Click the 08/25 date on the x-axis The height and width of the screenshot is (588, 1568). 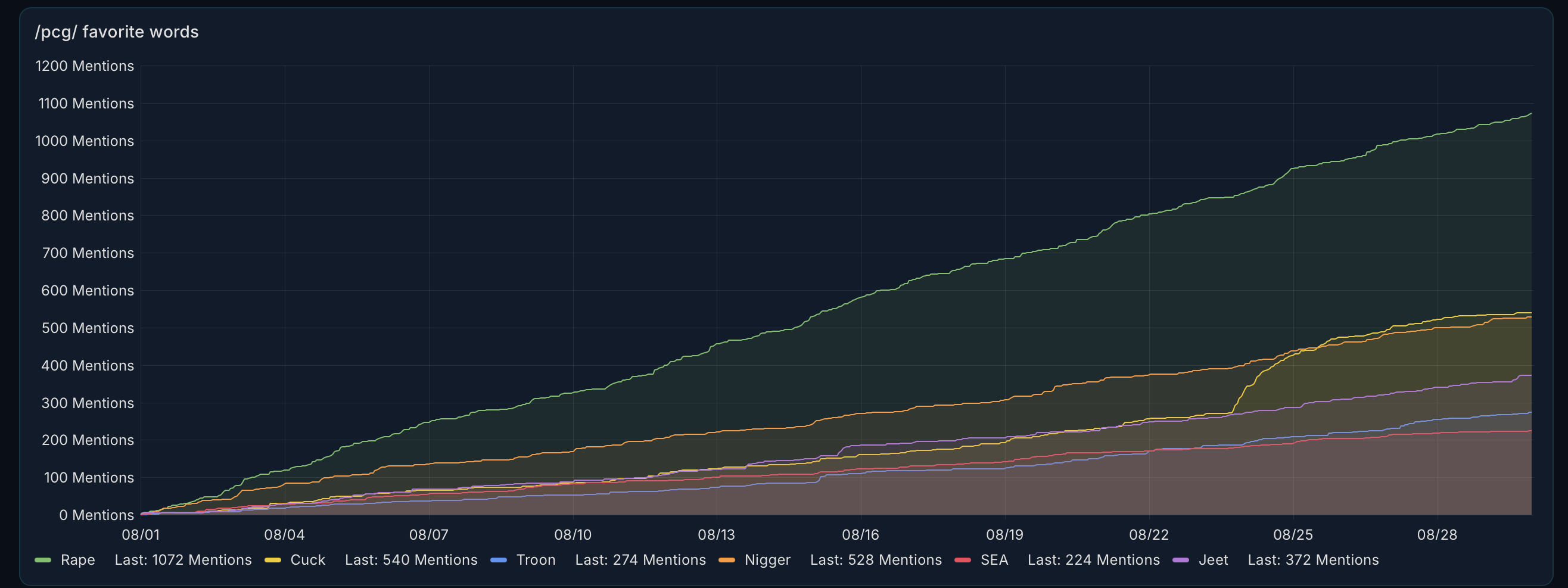(1293, 534)
